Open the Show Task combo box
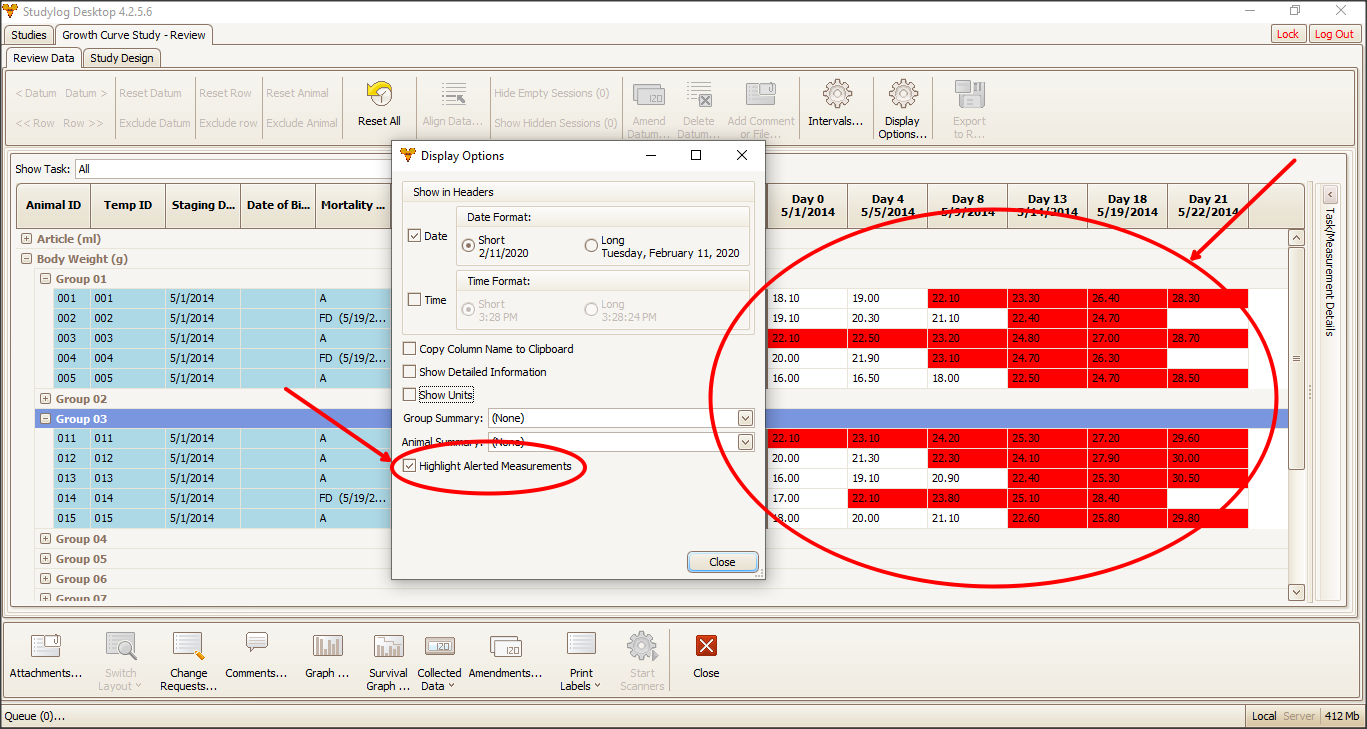1367x729 pixels. point(232,169)
